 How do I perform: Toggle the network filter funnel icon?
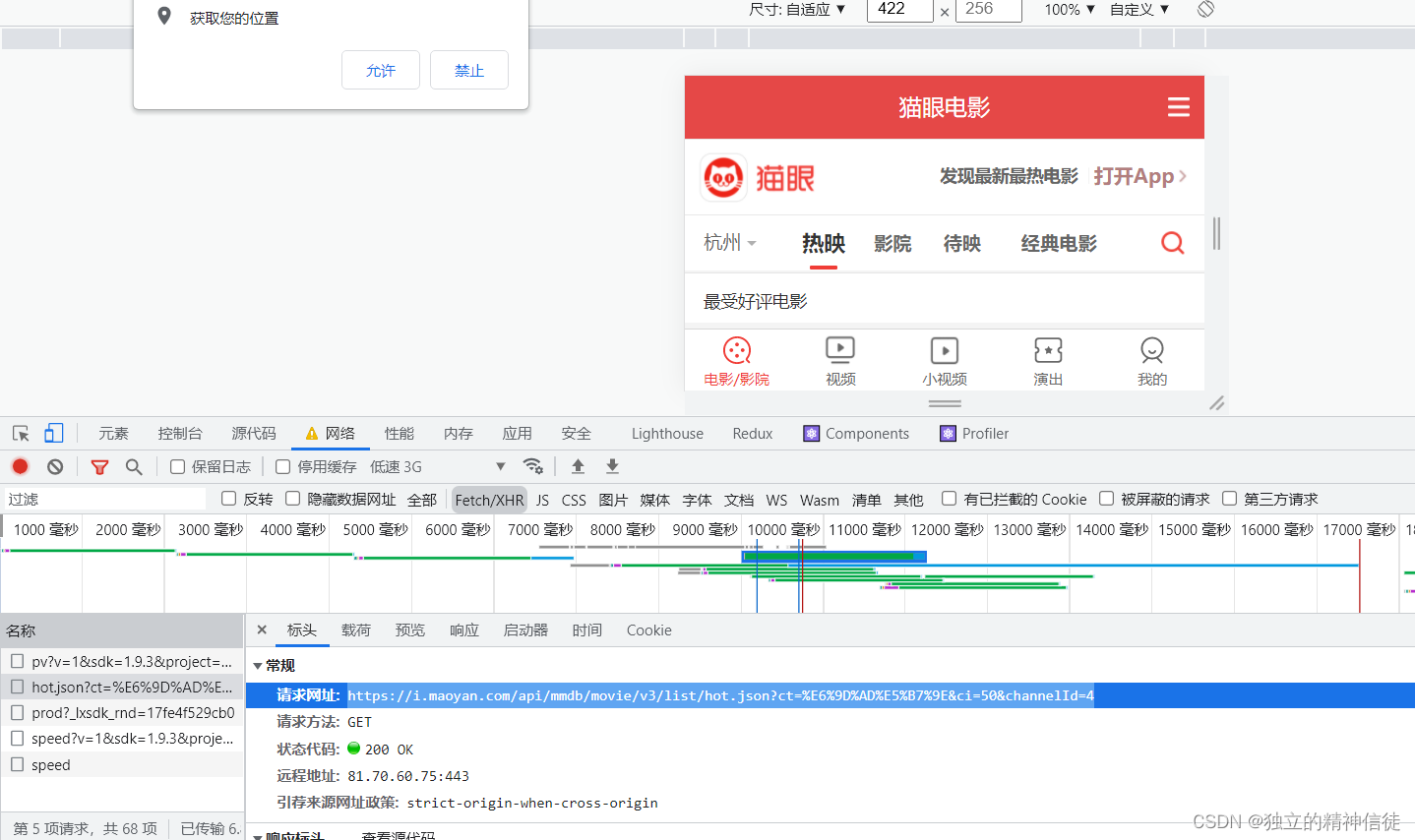coord(99,467)
